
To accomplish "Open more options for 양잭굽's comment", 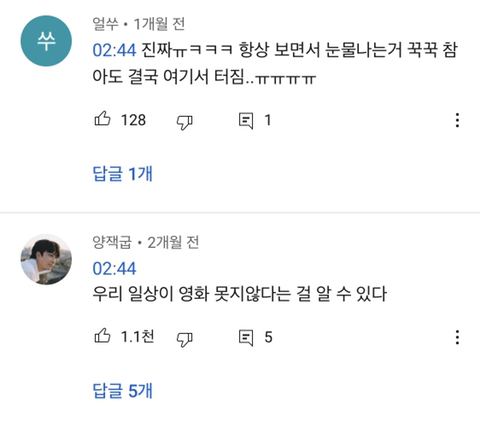I will click(x=457, y=337).
